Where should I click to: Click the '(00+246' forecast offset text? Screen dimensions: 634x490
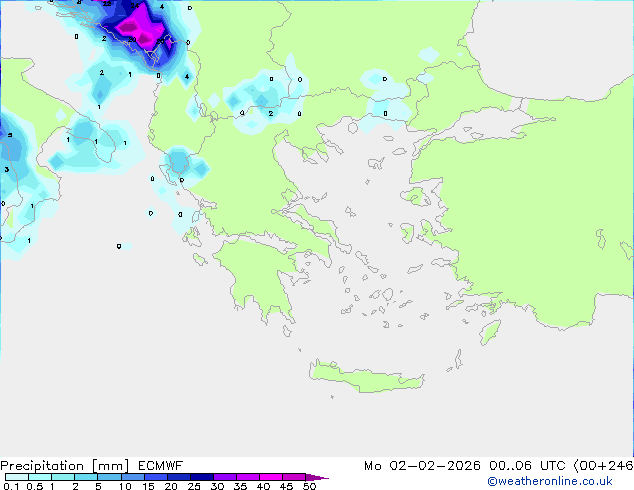pyautogui.click(x=603, y=466)
